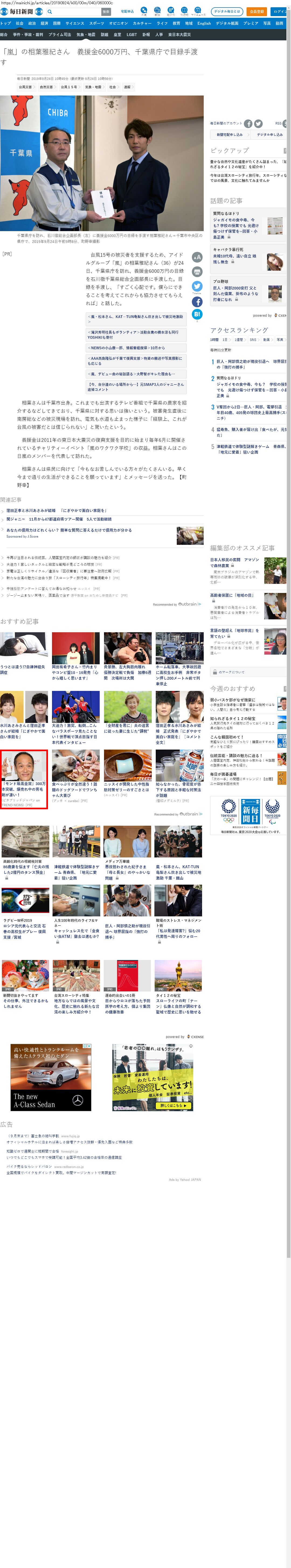This screenshot has width=291, height=1568.
Task: Share the article on Facebook from the side buttons
Action: point(197,301)
